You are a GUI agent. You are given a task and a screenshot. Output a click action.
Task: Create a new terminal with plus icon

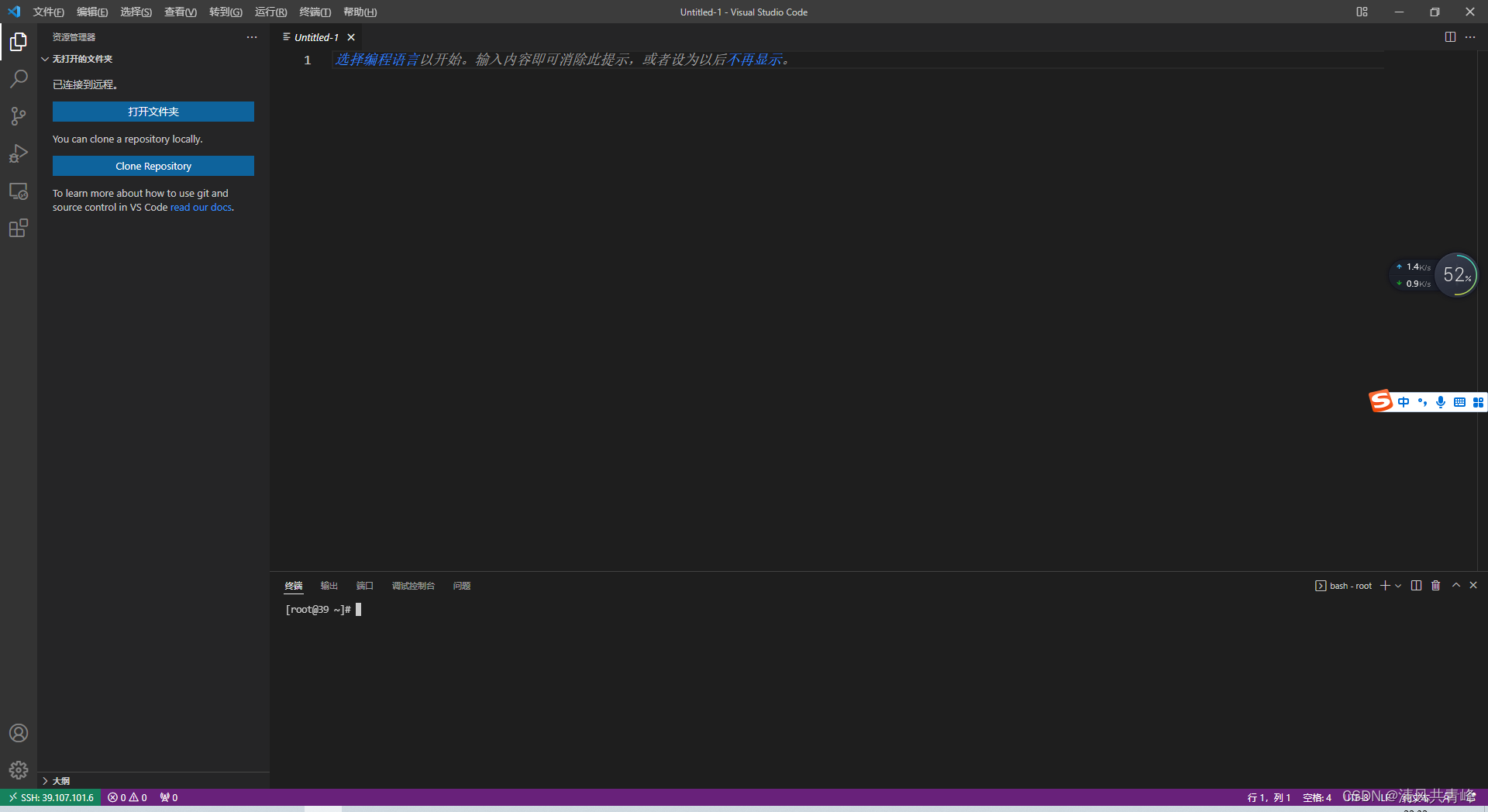[x=1385, y=586]
